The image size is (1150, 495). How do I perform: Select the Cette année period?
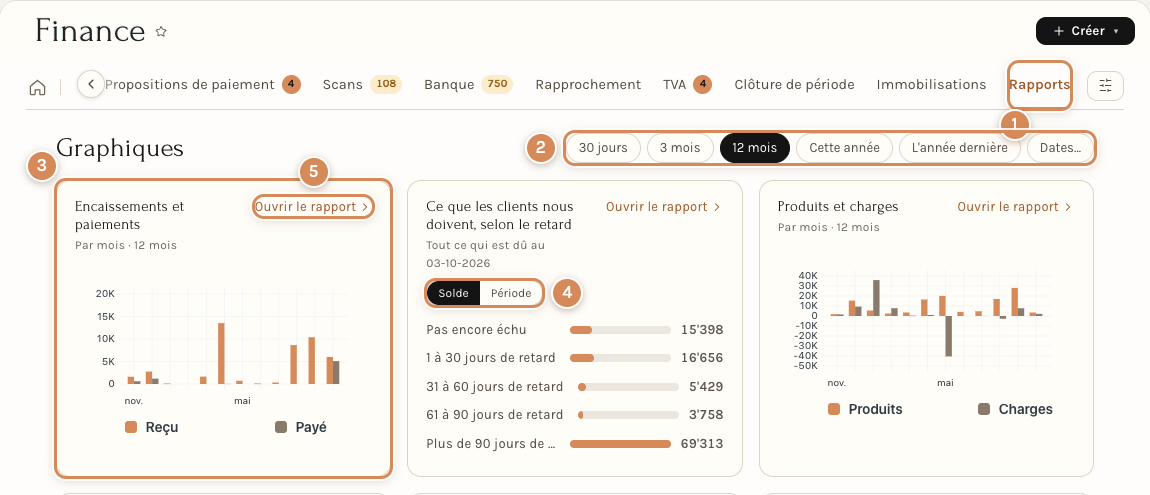pos(844,147)
